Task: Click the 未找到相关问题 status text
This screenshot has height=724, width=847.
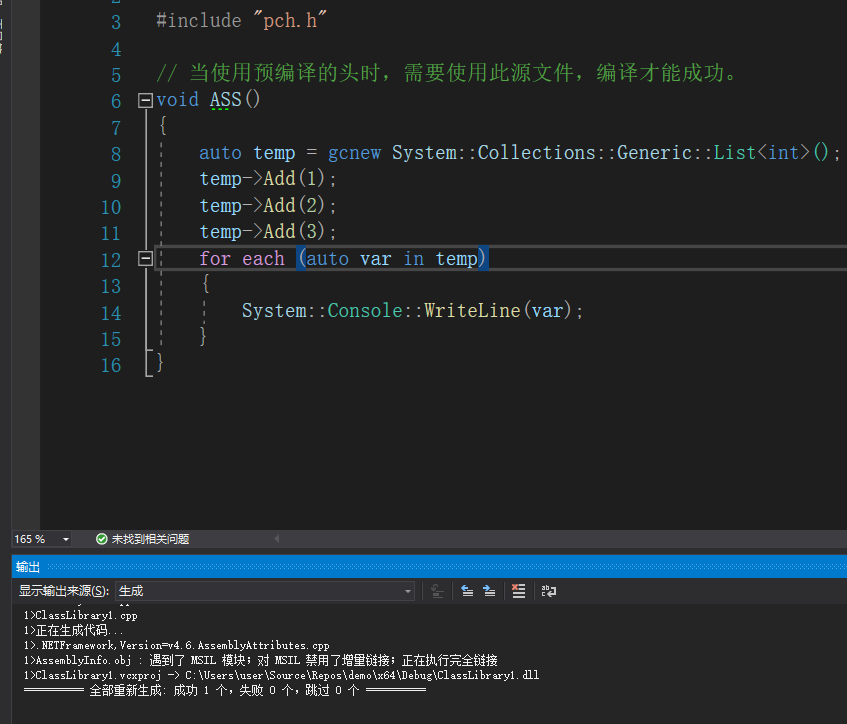Action: point(150,539)
